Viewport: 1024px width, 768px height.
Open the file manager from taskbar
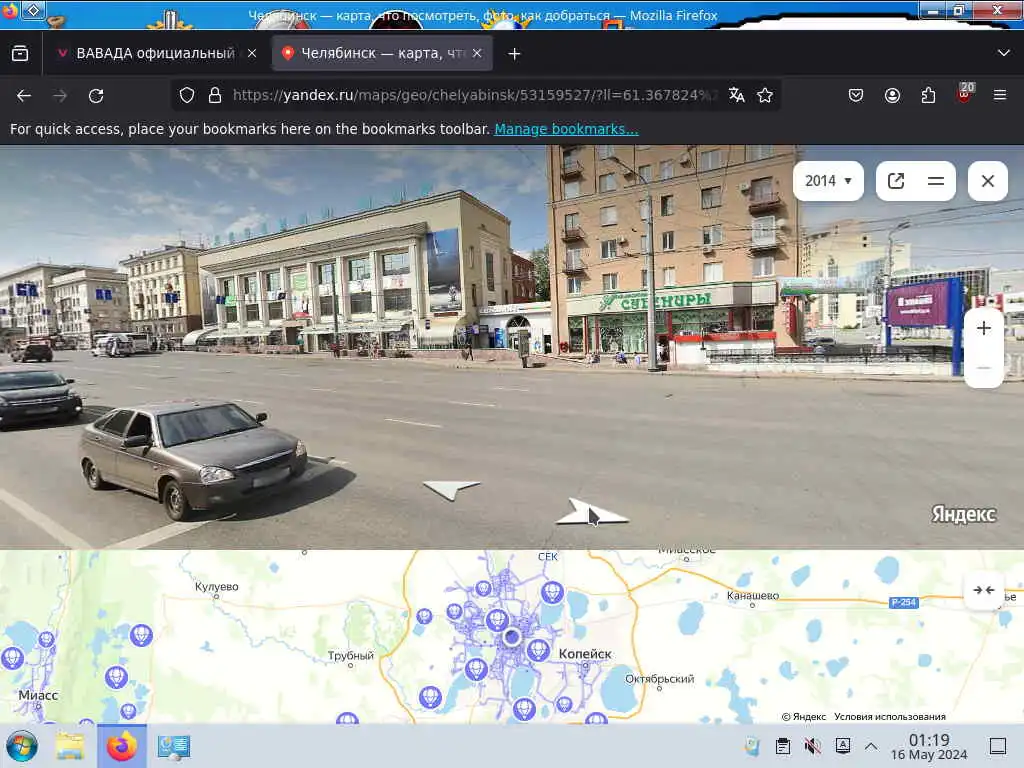click(x=70, y=746)
